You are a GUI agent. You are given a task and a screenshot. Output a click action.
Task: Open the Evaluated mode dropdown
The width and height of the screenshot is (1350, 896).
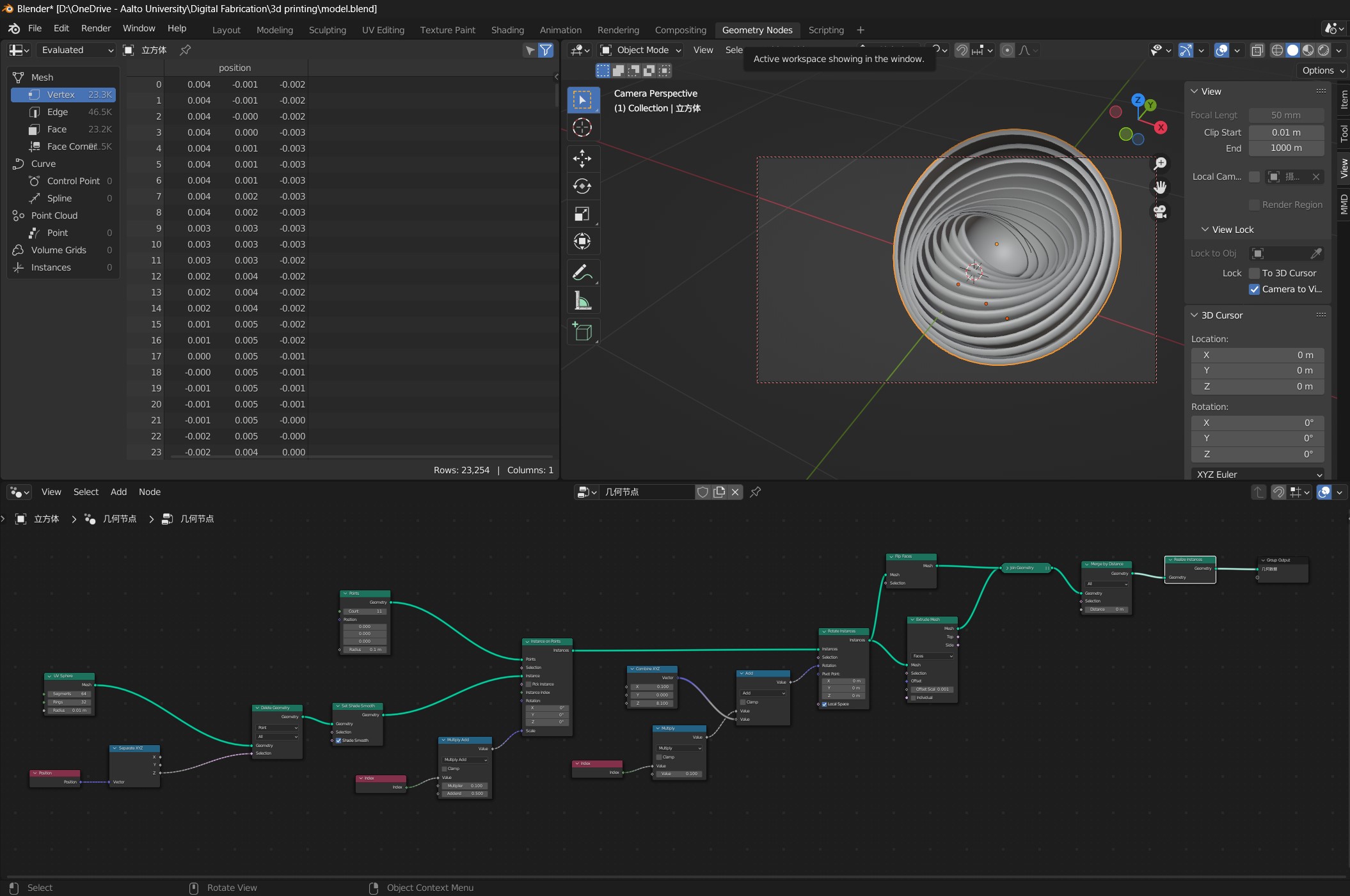[76, 50]
